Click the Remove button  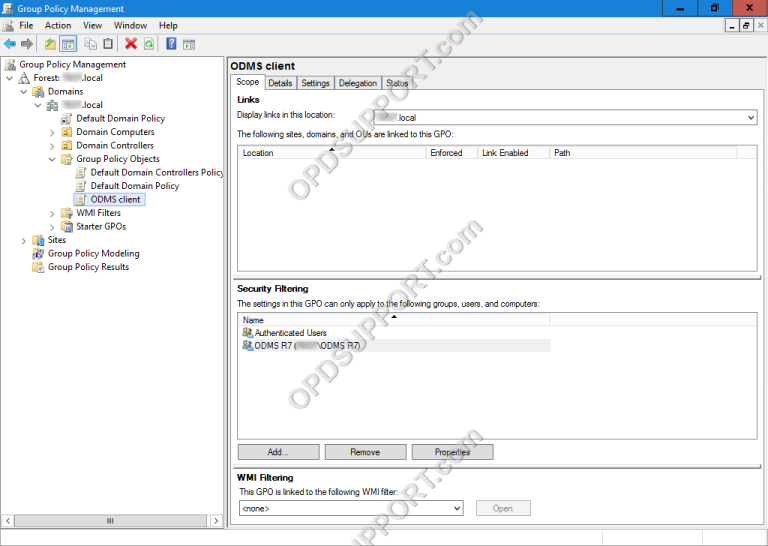[365, 452]
